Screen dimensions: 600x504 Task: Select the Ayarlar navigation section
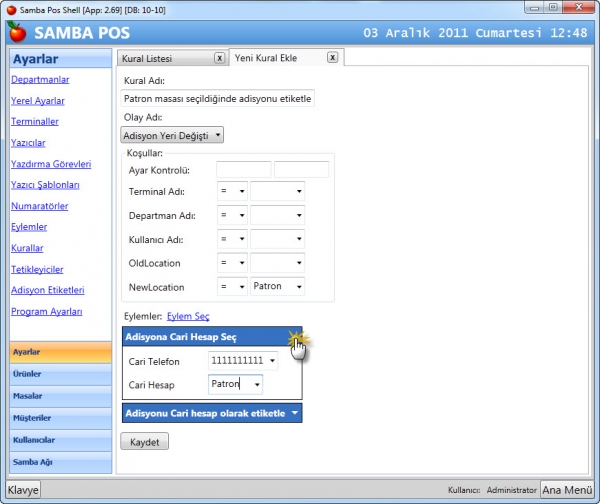pos(61,352)
